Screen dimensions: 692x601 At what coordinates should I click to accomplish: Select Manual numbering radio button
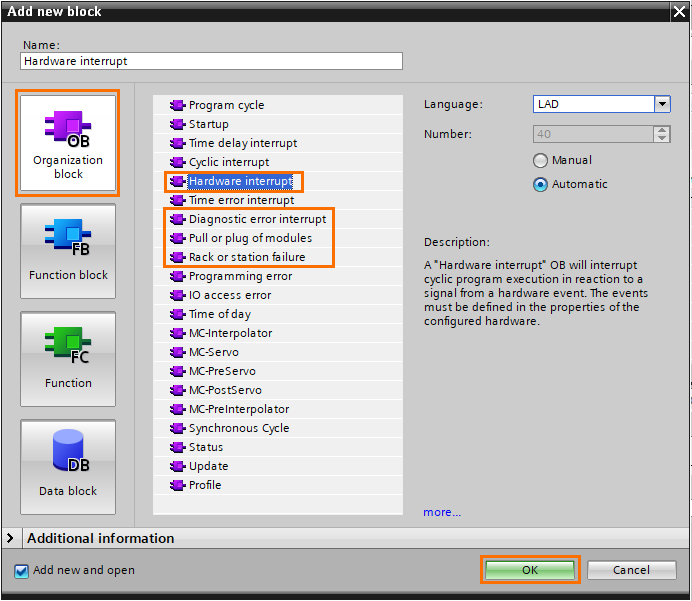pyautogui.click(x=540, y=160)
